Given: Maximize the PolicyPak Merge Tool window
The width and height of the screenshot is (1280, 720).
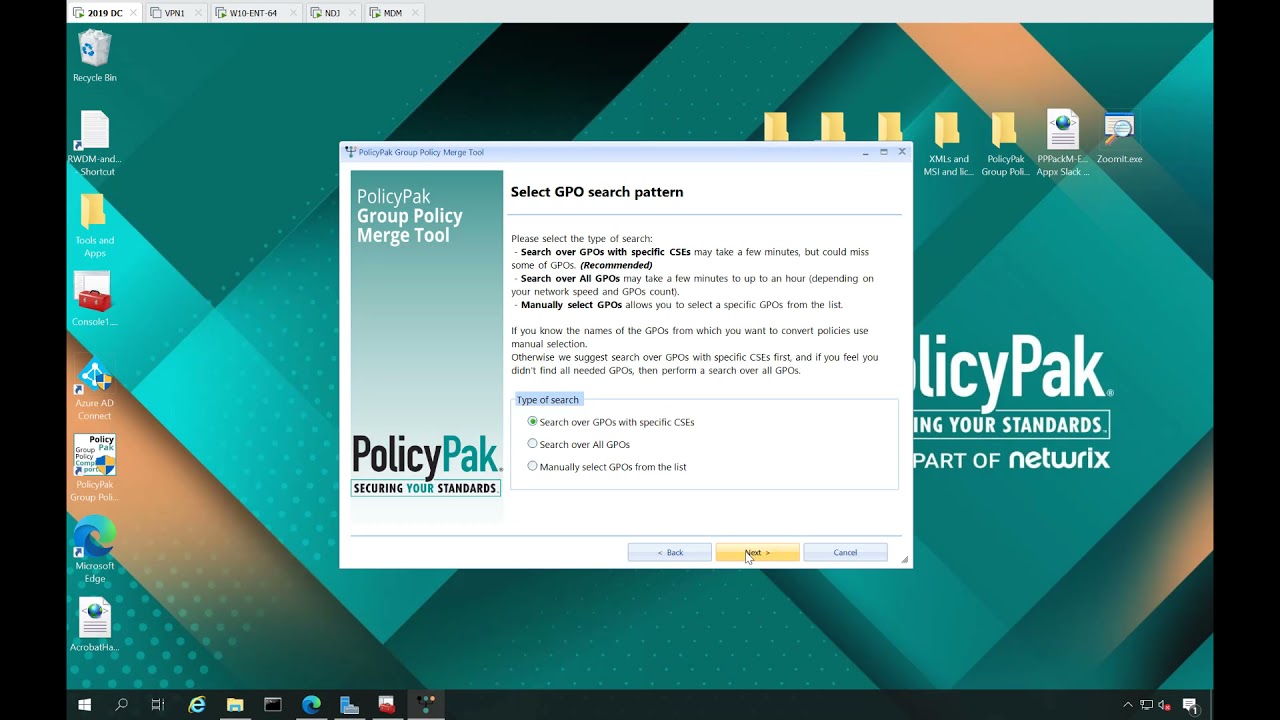Looking at the screenshot, I should [884, 152].
